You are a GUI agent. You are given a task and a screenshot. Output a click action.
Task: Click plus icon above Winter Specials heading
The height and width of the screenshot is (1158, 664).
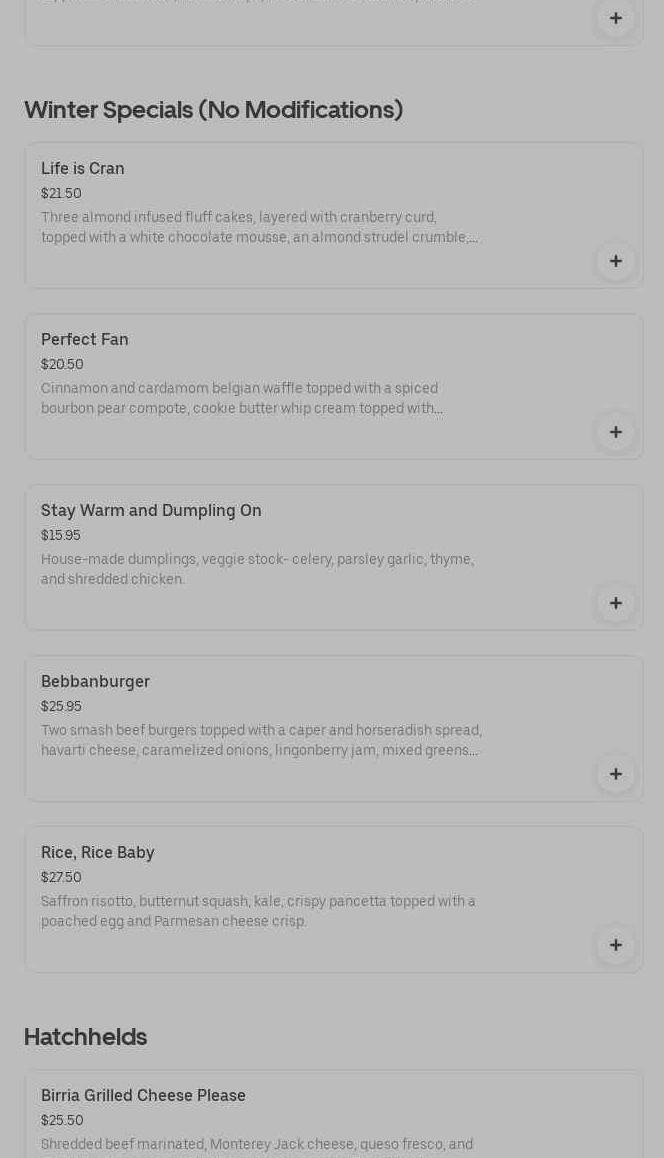(x=616, y=18)
